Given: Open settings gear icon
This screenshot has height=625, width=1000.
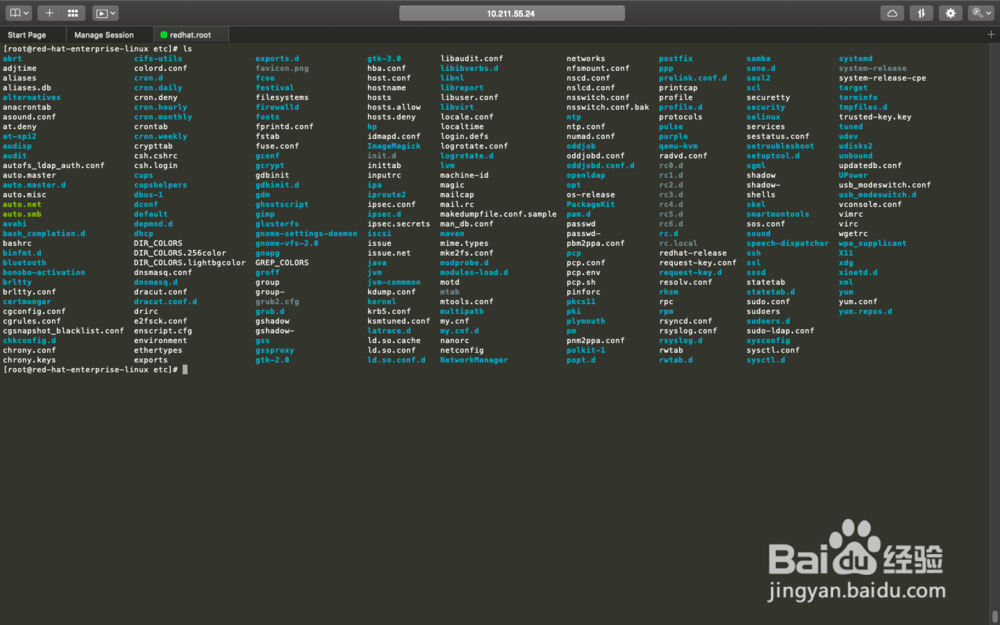Looking at the screenshot, I should pos(950,13).
